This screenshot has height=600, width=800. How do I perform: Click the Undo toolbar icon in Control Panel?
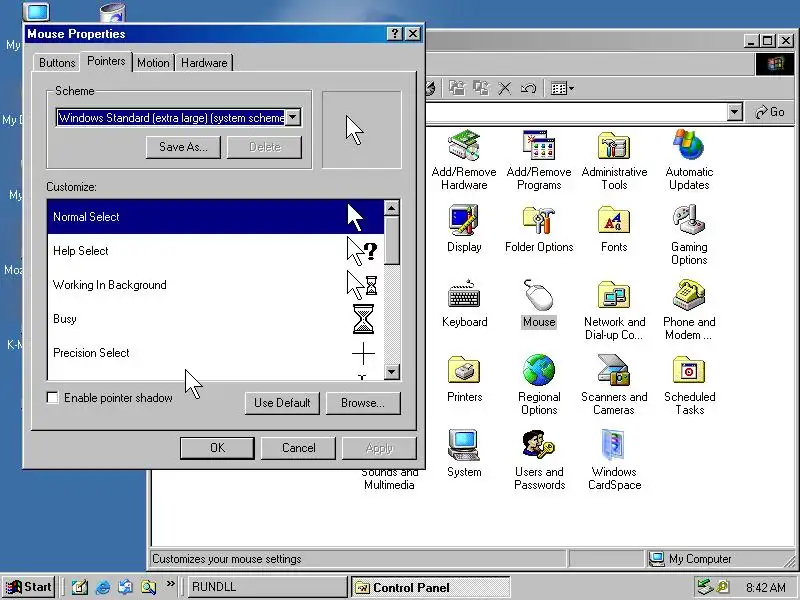tap(528, 88)
